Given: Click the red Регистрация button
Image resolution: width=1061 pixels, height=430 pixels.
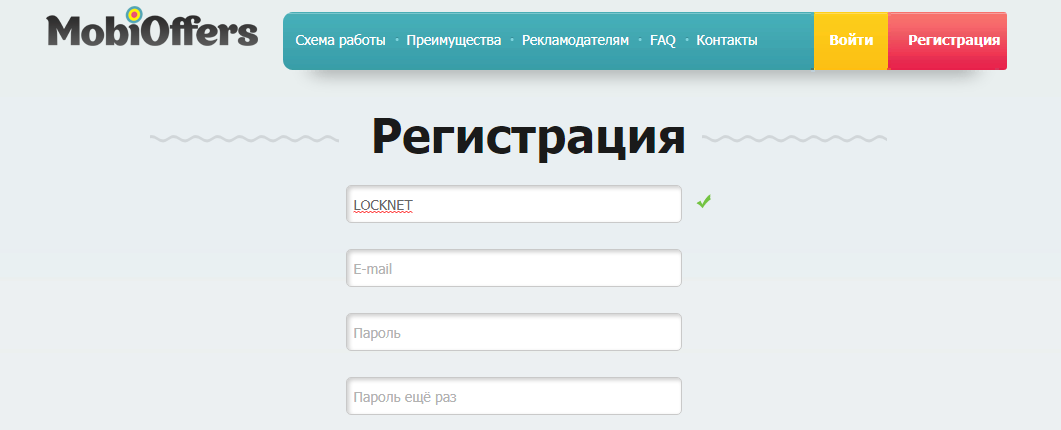Looking at the screenshot, I should tap(947, 41).
